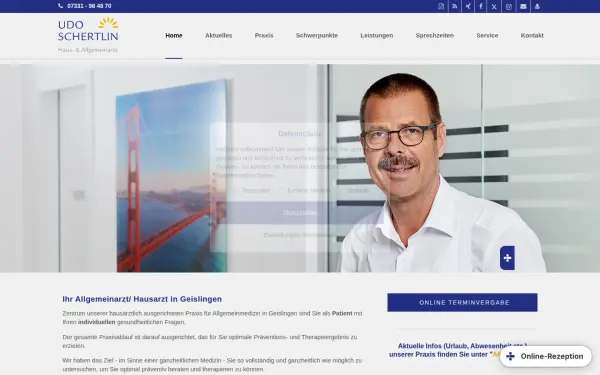Open the Online-Rezeption floating button
Image resolution: width=600 pixels, height=375 pixels.
(x=546, y=356)
